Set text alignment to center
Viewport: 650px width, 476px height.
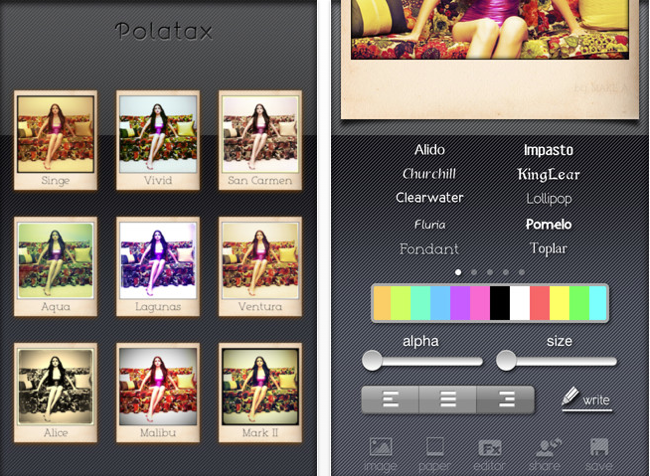click(448, 400)
